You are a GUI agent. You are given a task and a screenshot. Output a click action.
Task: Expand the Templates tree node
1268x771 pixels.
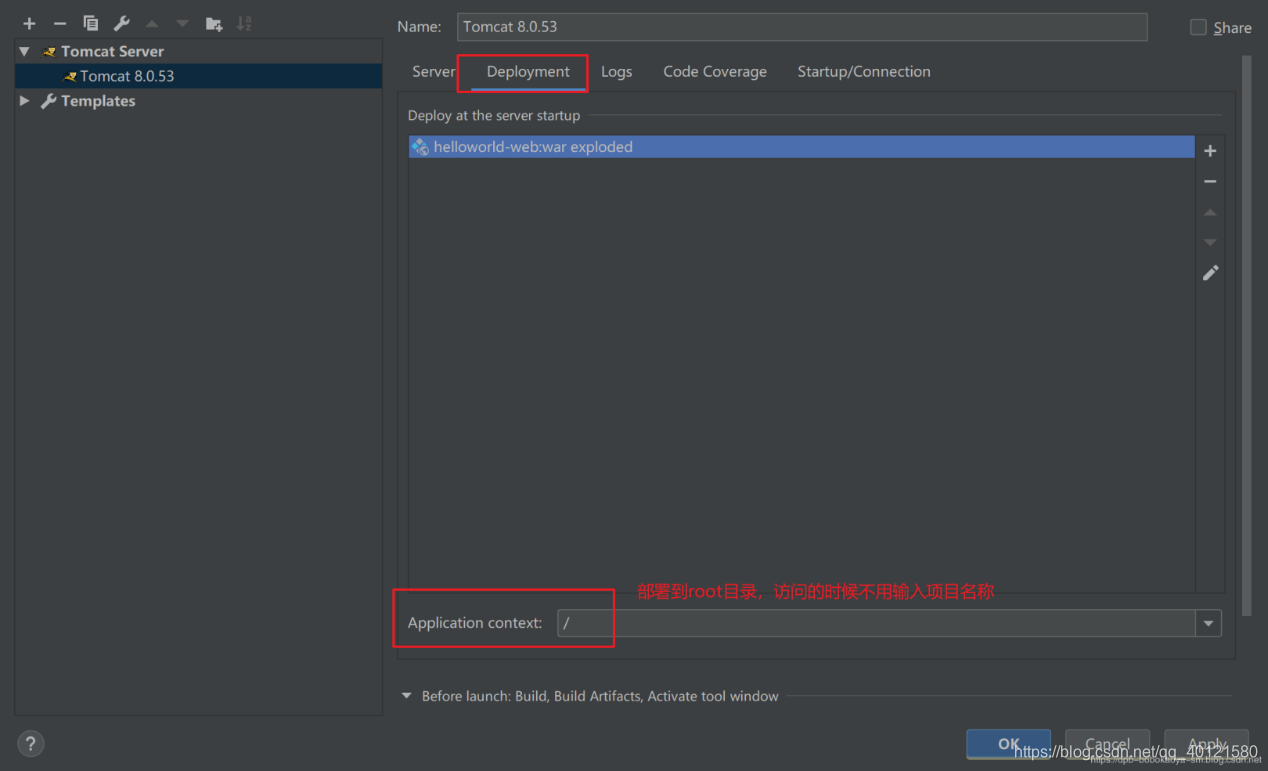click(25, 101)
